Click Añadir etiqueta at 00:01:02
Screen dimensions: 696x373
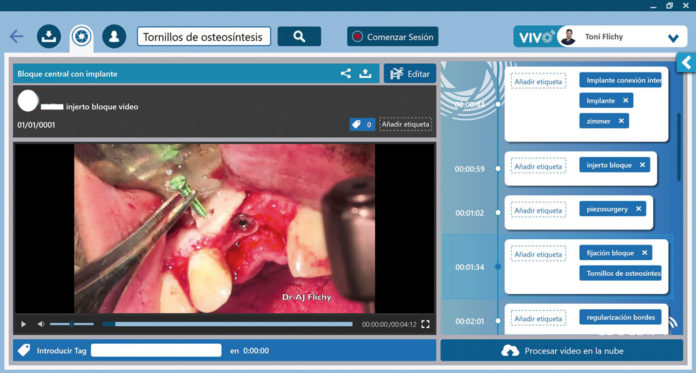538,210
